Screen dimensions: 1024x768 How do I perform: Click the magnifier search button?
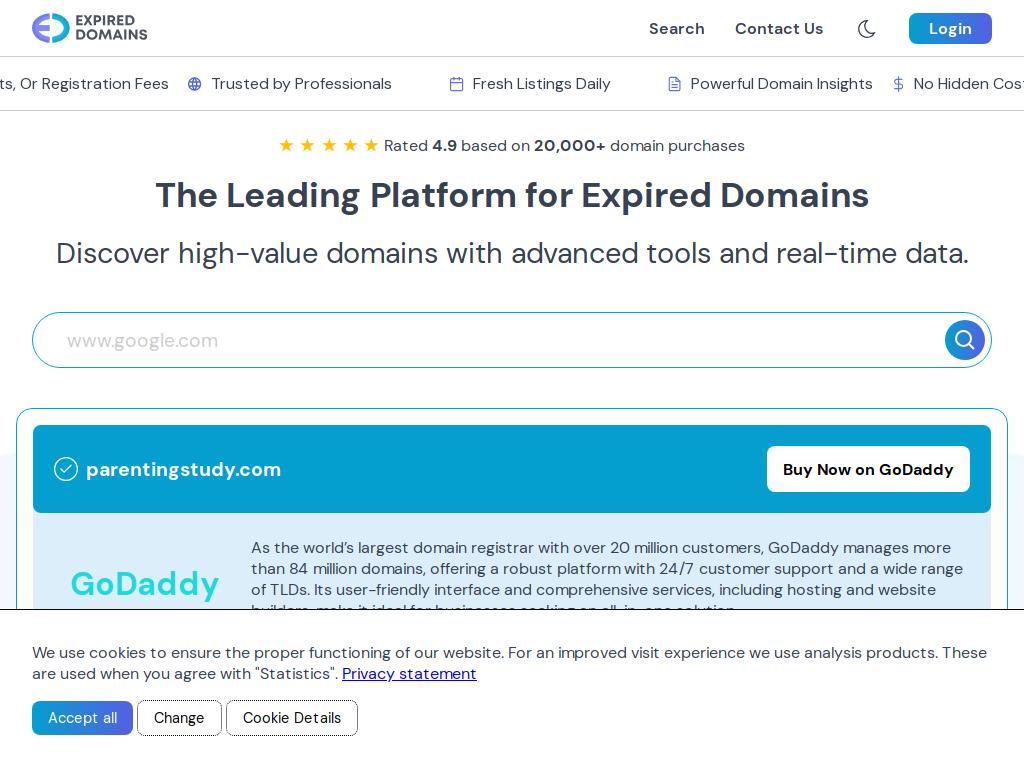(x=964, y=340)
